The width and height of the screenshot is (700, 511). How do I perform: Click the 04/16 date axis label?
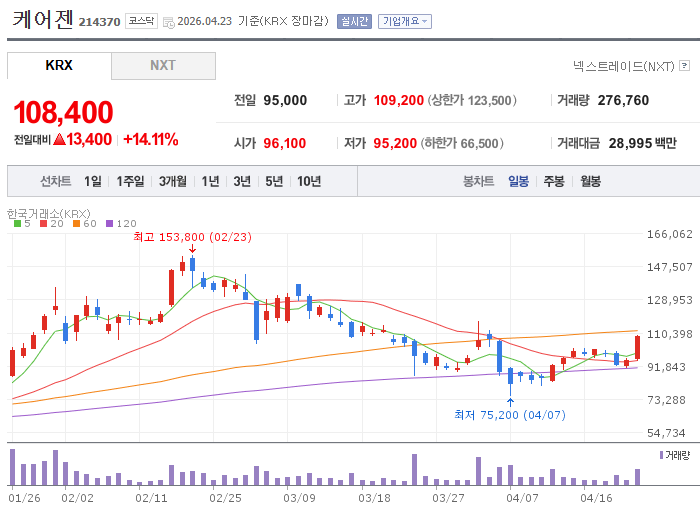coord(596,498)
